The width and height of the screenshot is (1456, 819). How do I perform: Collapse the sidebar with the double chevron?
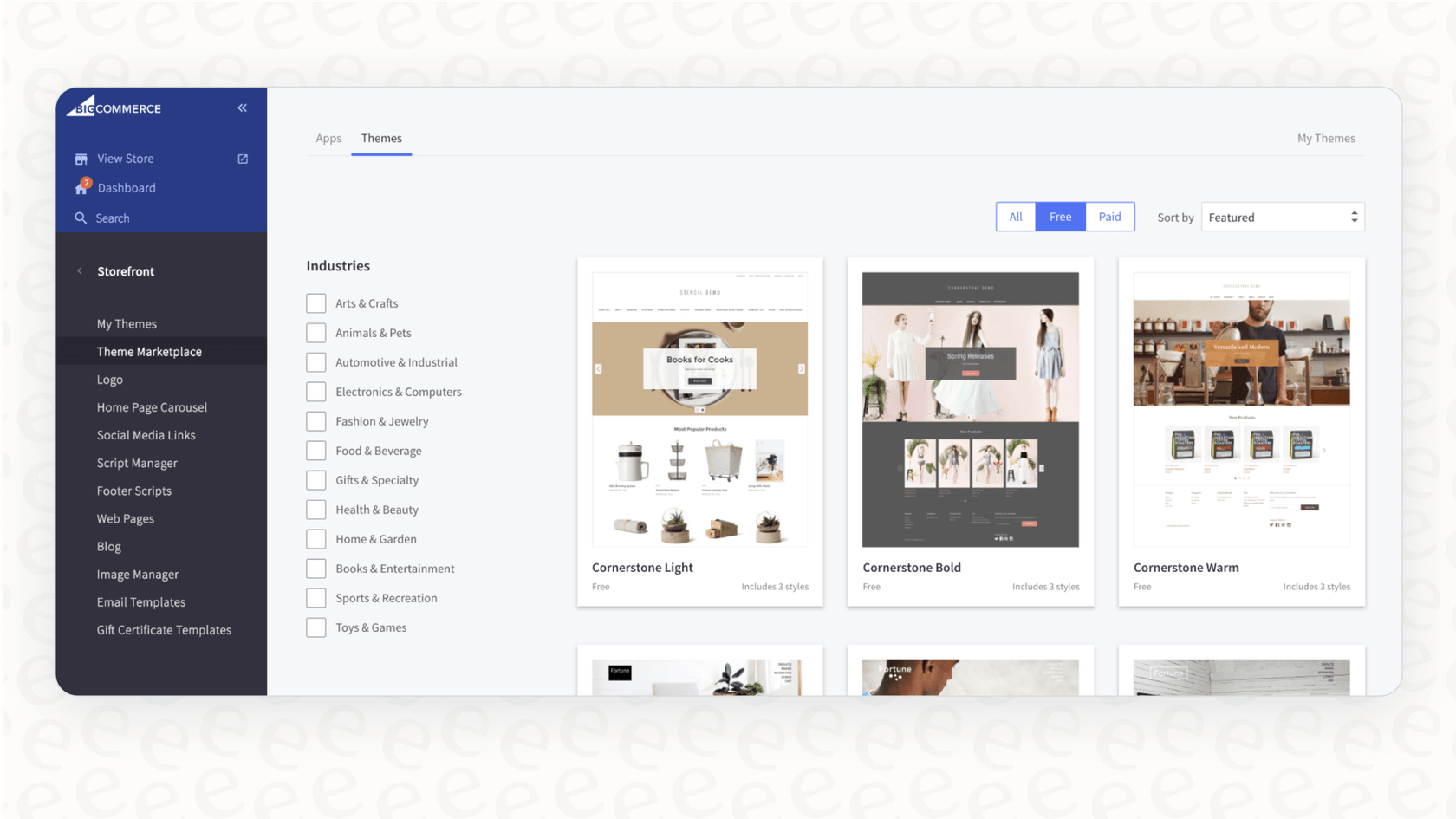pyautogui.click(x=242, y=107)
